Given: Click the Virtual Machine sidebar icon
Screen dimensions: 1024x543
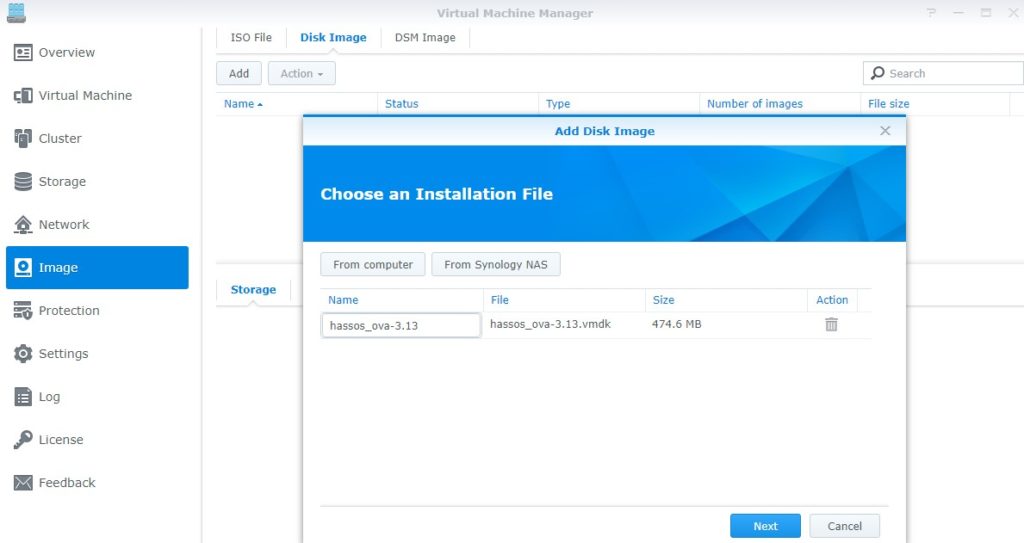Looking at the screenshot, I should coord(23,95).
